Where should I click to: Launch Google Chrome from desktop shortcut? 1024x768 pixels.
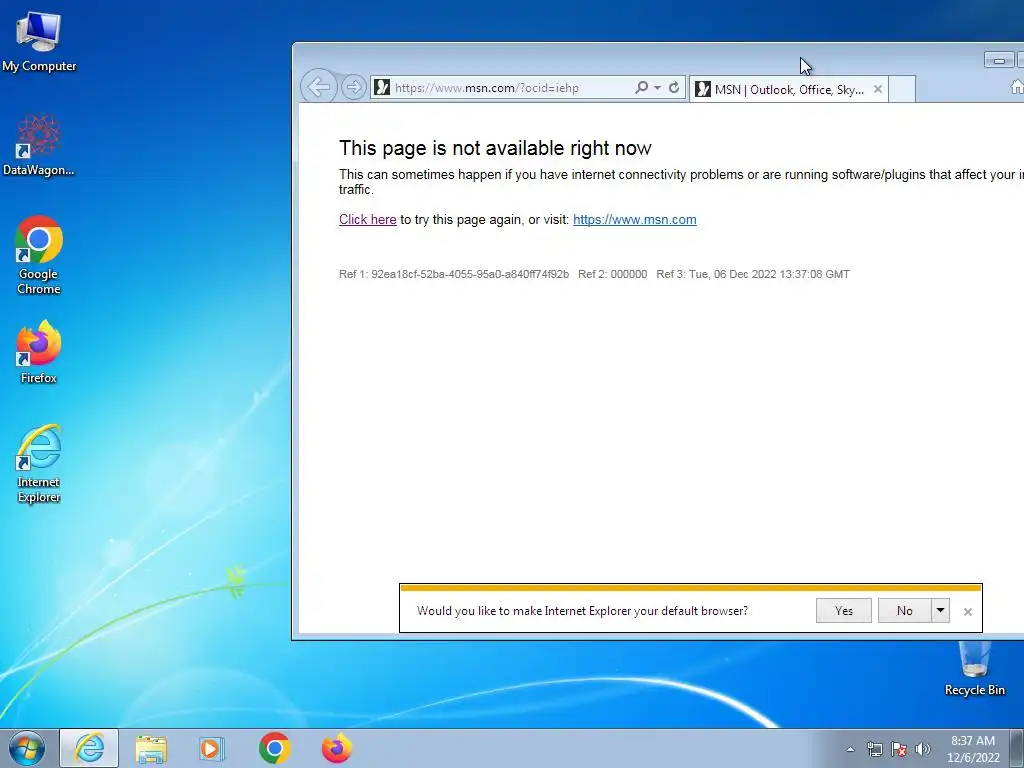point(39,255)
